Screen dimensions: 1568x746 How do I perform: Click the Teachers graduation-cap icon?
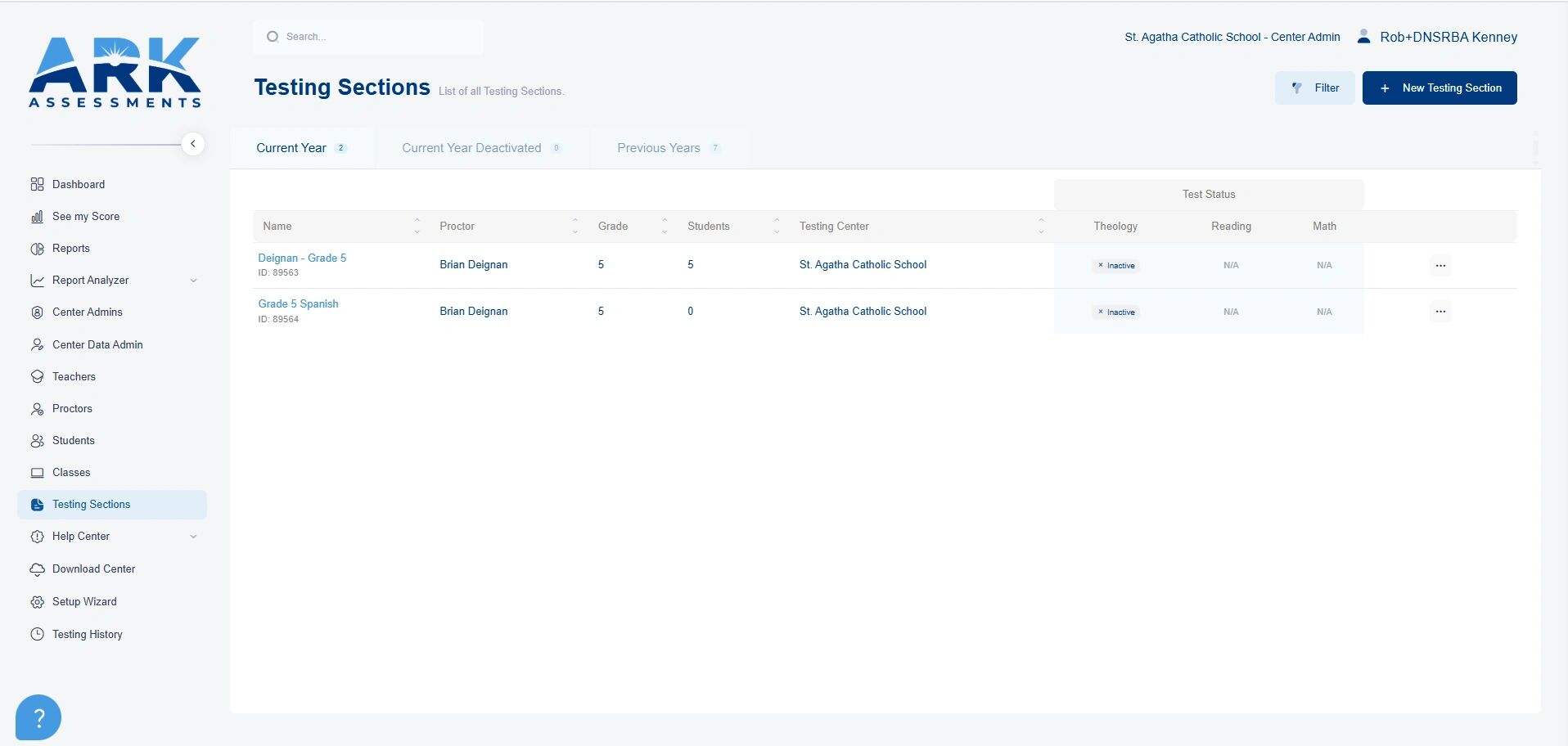coord(37,376)
